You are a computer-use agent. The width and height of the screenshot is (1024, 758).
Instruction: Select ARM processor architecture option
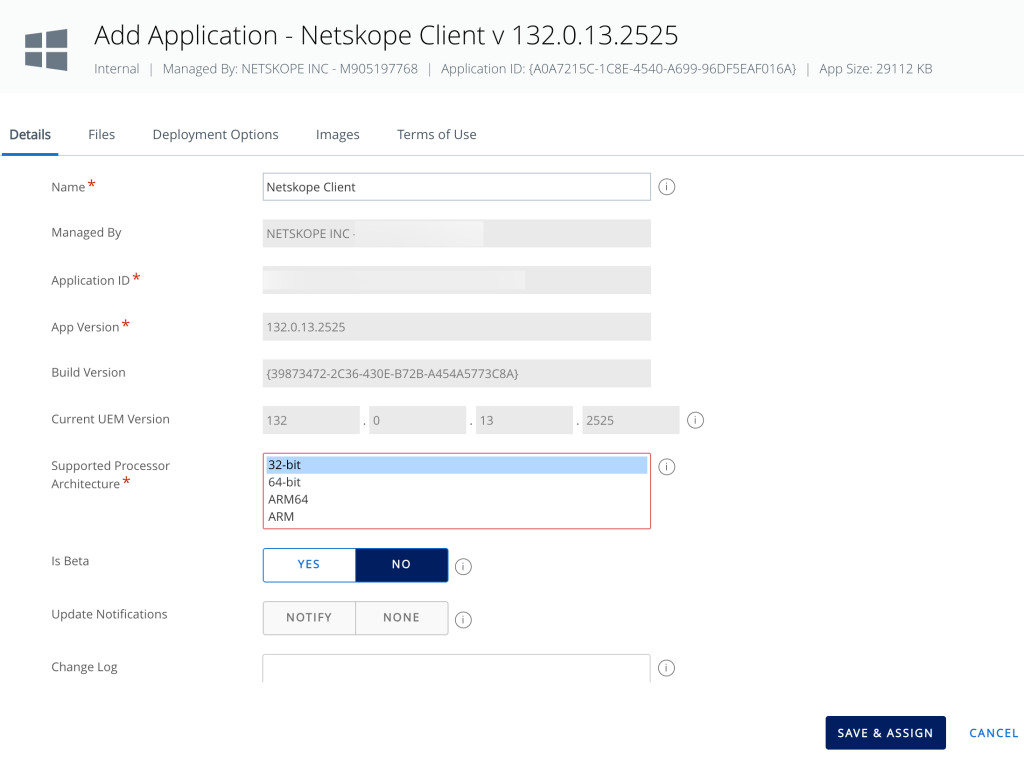tap(456, 516)
